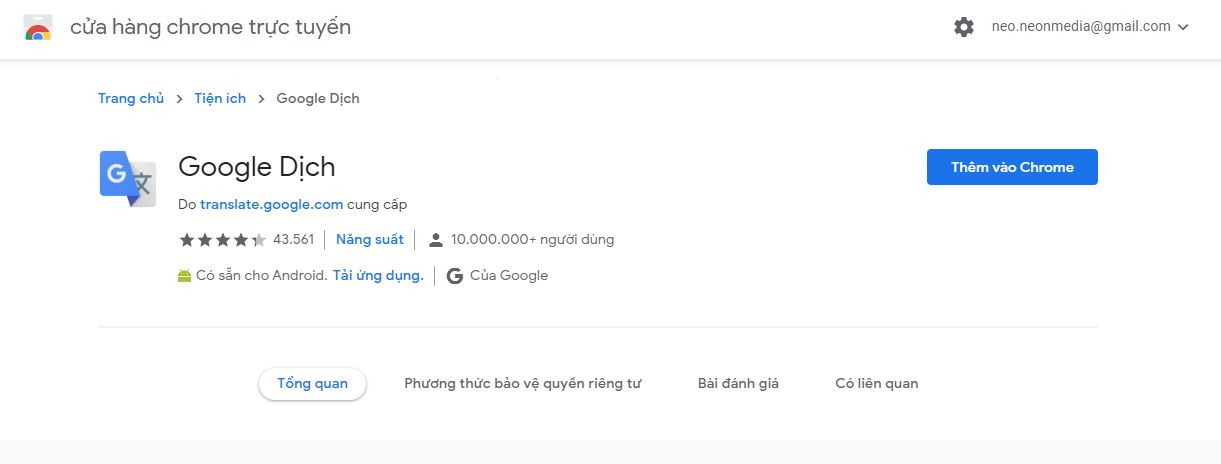Click the Thêm vào Chrome button
Viewport: 1221px width, 464px height.
click(x=1012, y=167)
